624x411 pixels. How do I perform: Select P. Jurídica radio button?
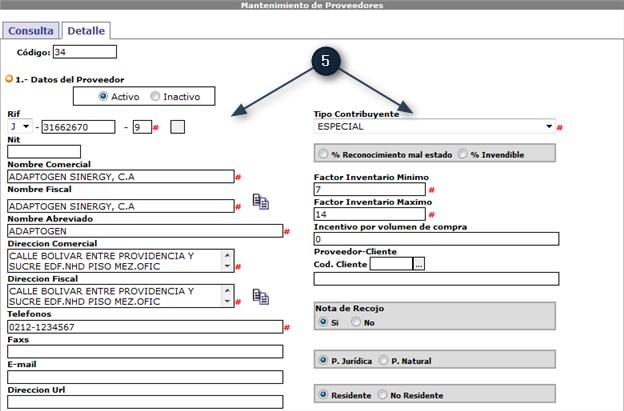point(323,360)
